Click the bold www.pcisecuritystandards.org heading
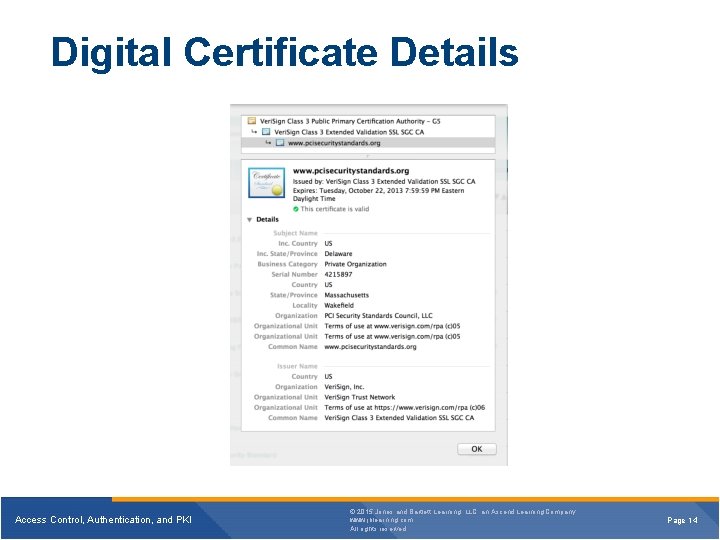The image size is (720, 540). [x=351, y=171]
